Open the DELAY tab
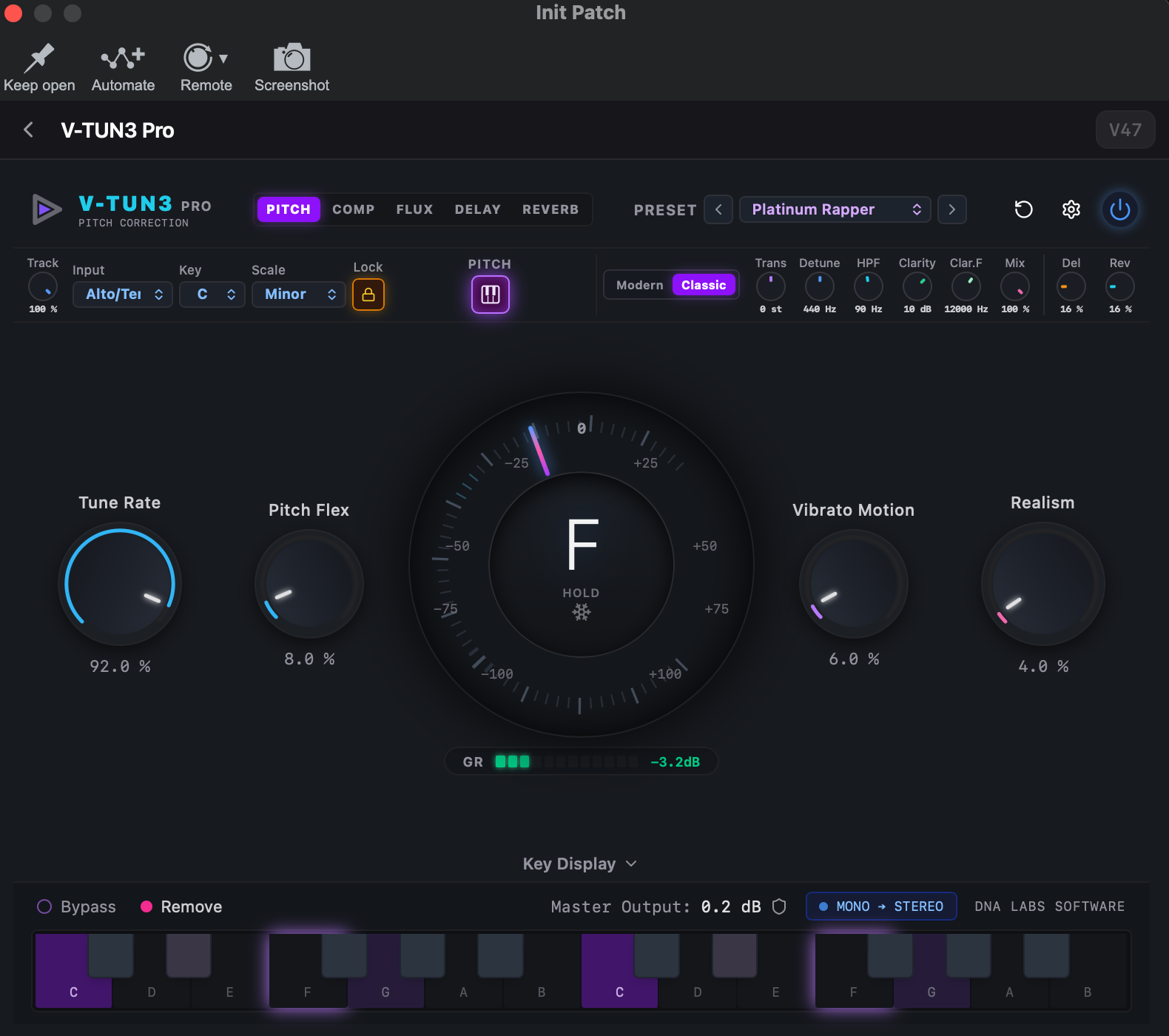This screenshot has height=1036, width=1169. tap(478, 209)
